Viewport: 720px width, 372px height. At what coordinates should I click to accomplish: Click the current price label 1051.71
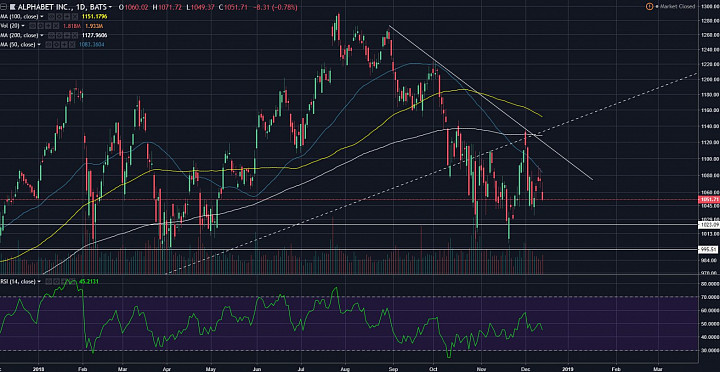click(708, 200)
